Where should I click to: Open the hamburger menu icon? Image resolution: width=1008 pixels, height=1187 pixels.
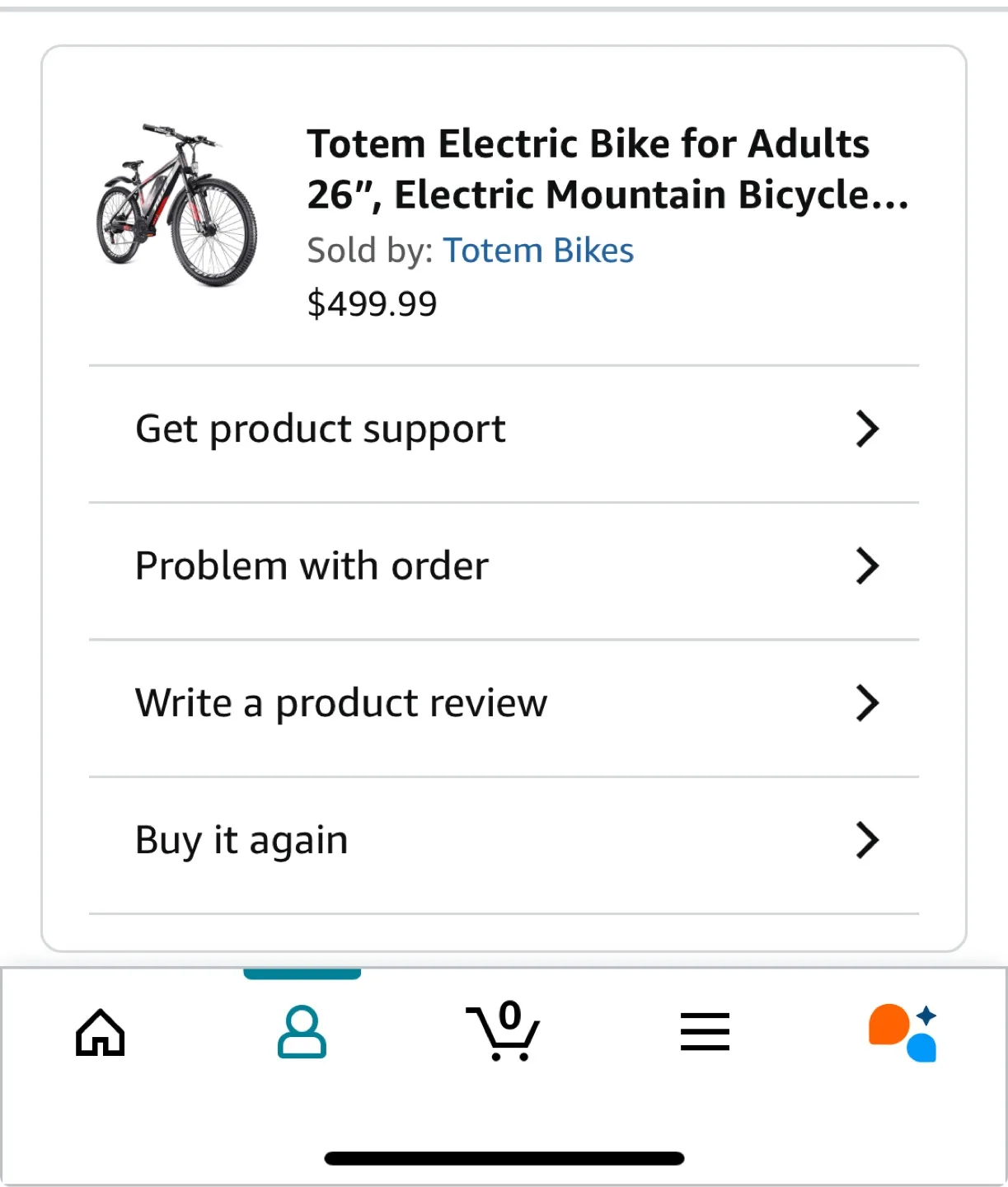[705, 1032]
